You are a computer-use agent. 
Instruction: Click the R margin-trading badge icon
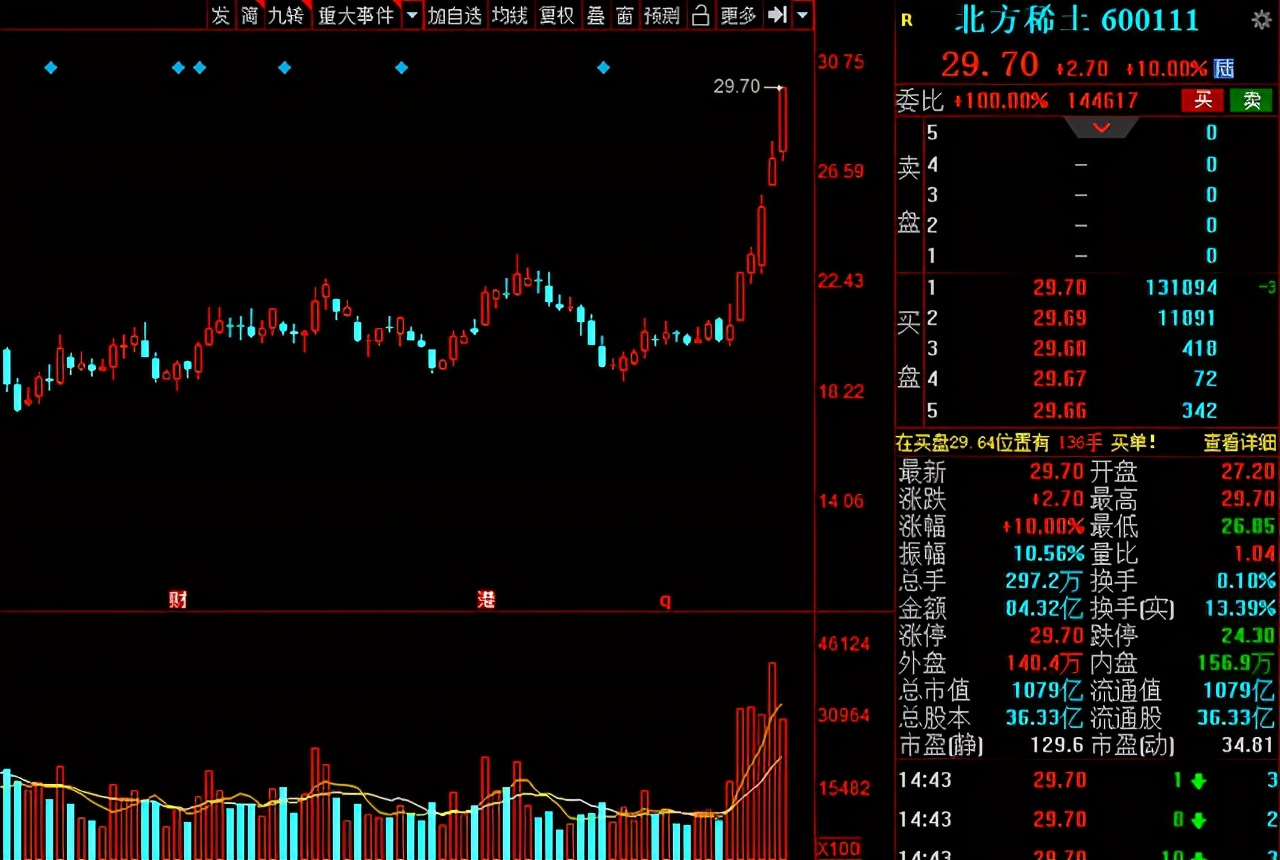[x=906, y=20]
